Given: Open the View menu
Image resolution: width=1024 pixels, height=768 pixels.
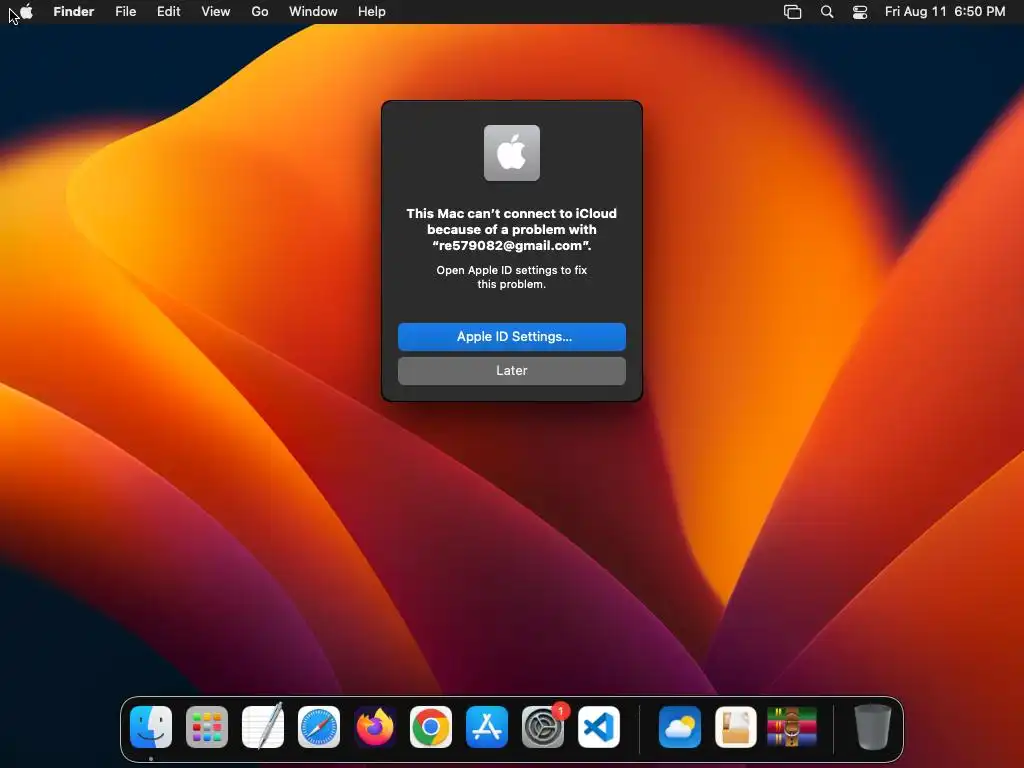Looking at the screenshot, I should pyautogui.click(x=216, y=12).
